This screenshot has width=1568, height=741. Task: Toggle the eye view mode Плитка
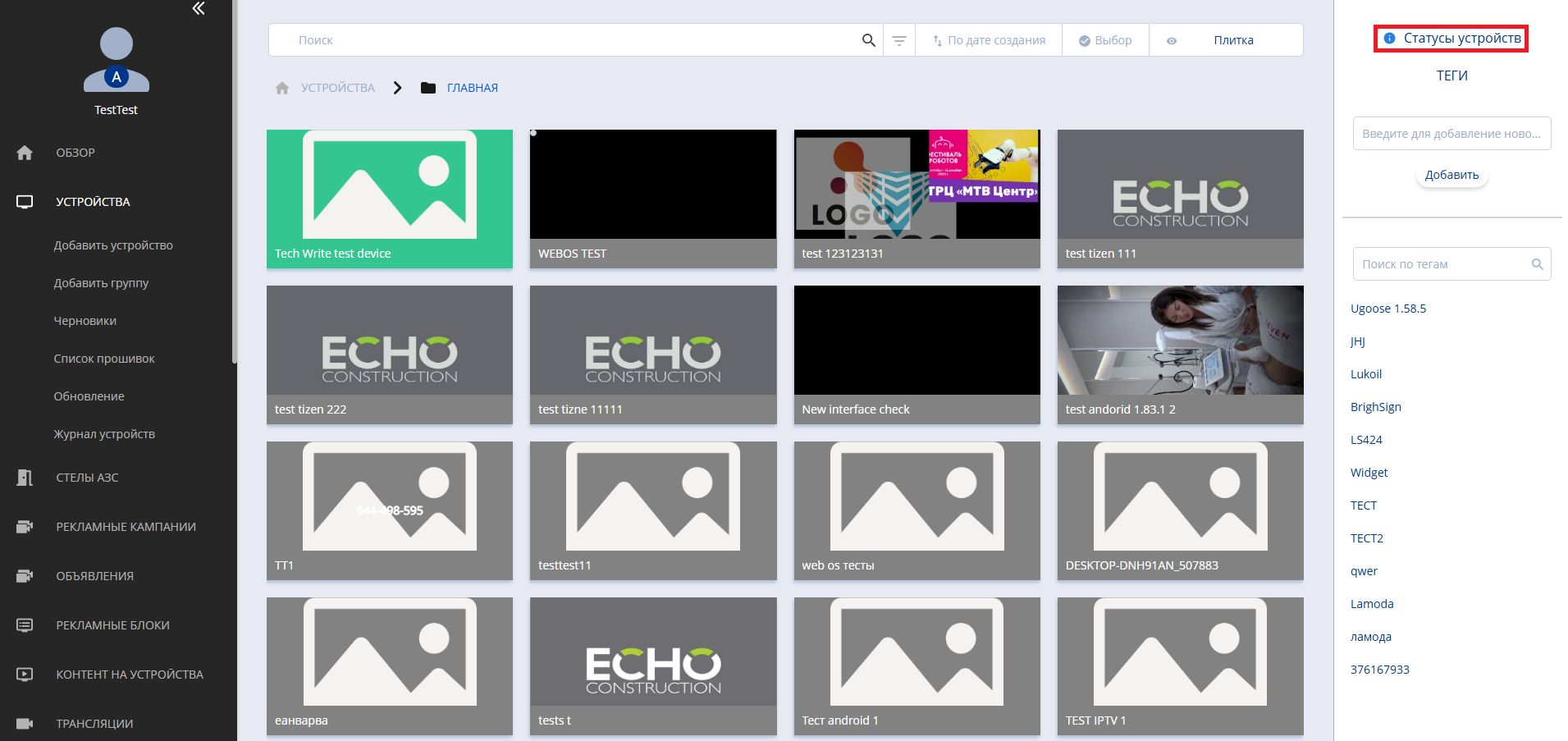pyautogui.click(x=1172, y=40)
